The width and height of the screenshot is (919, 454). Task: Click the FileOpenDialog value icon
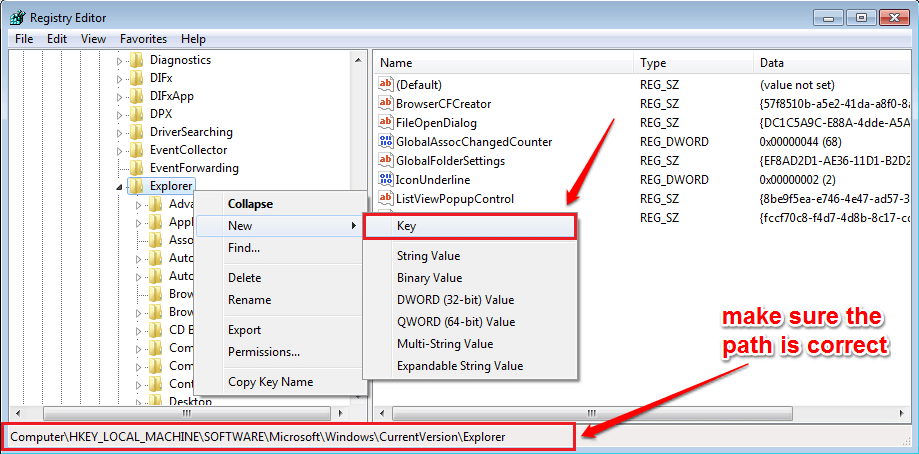tap(386, 123)
